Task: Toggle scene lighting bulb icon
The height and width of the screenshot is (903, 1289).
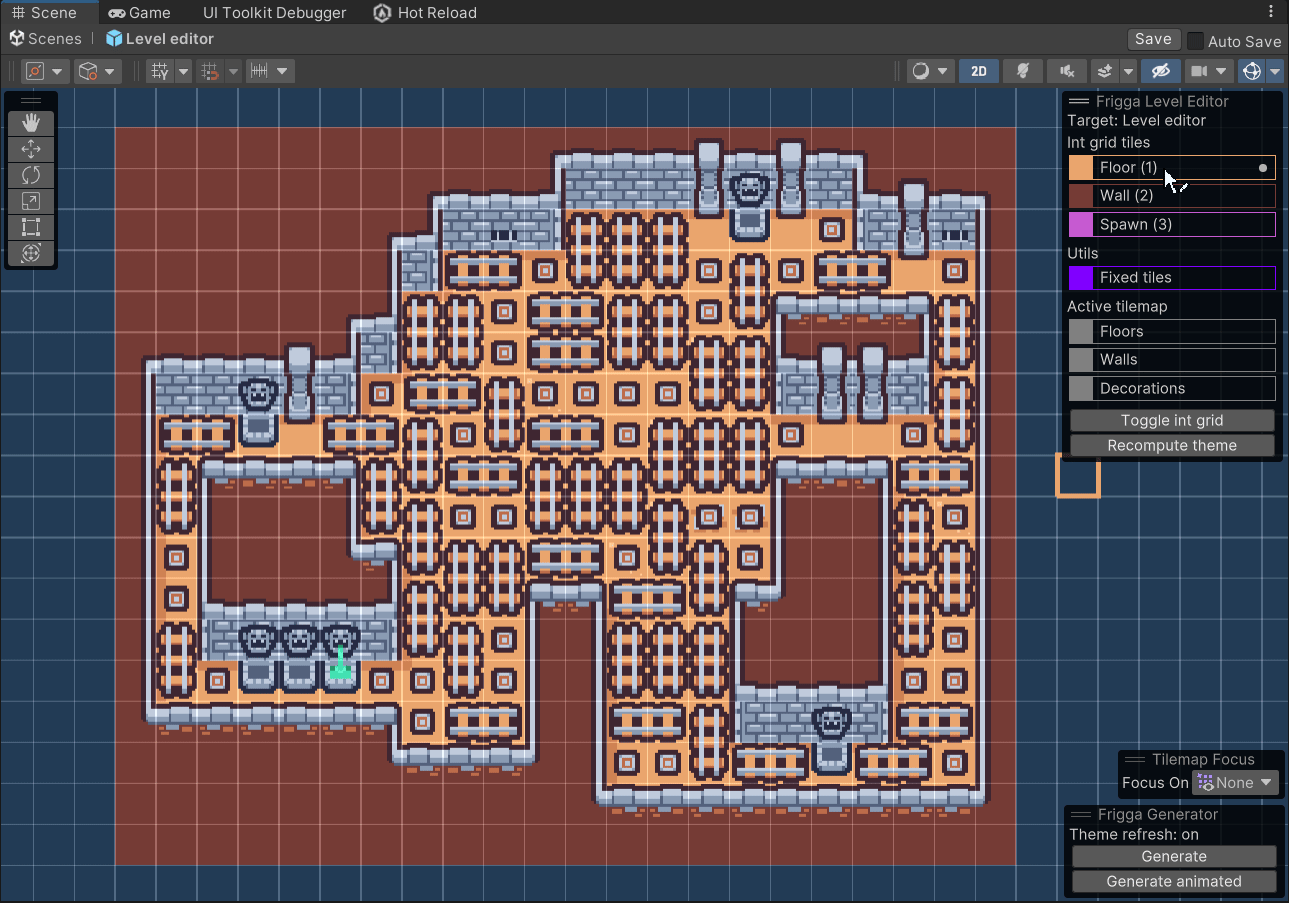Action: point(1023,71)
